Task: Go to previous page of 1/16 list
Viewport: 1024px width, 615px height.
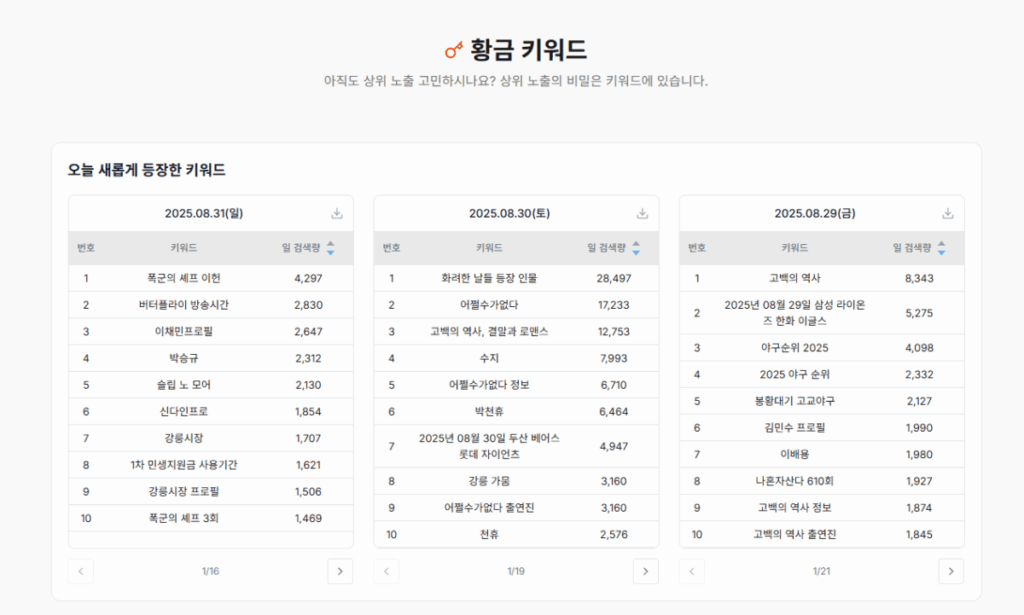Action: click(x=81, y=571)
